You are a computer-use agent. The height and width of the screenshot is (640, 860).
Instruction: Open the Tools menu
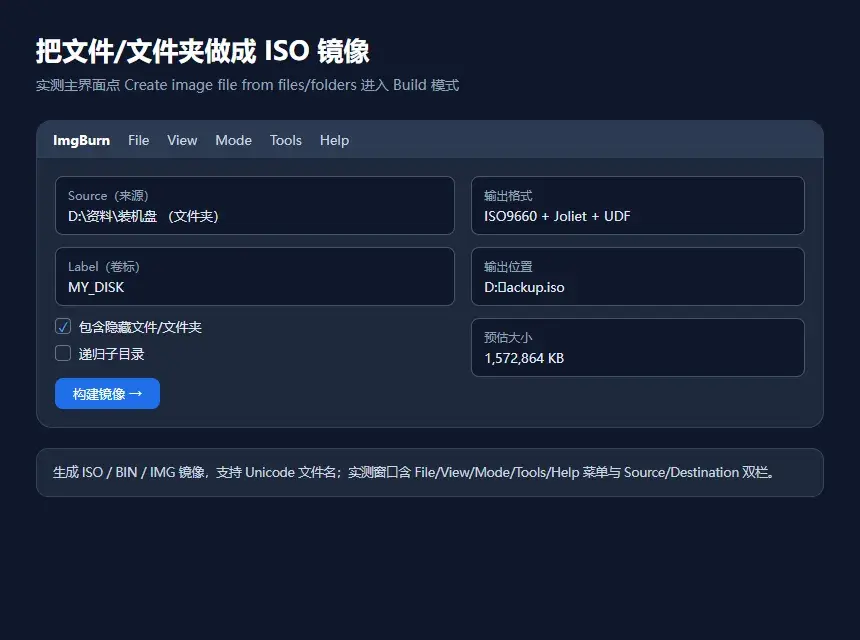click(286, 140)
